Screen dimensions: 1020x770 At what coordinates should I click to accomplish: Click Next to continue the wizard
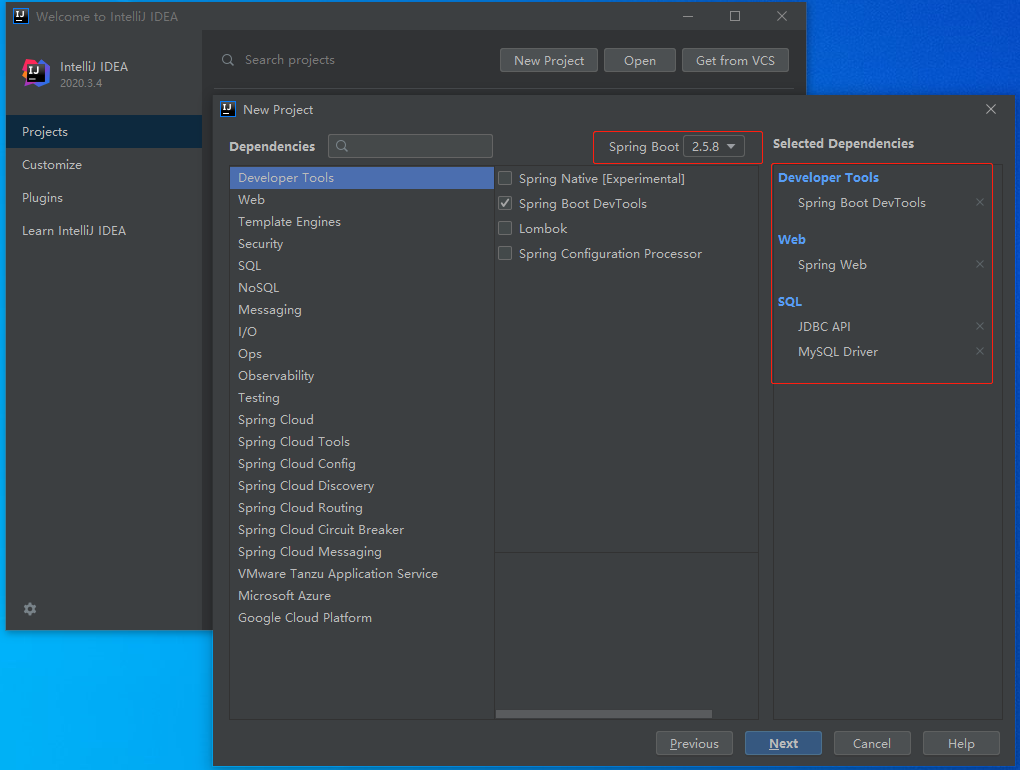point(783,743)
